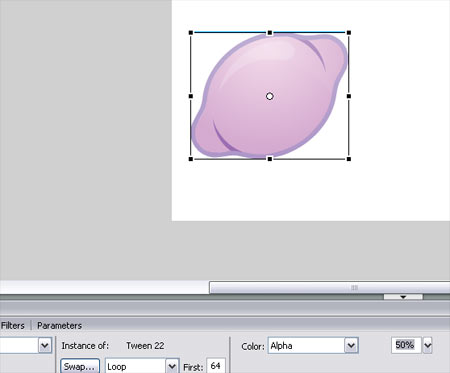Switch to the Parameters tab

(59, 325)
